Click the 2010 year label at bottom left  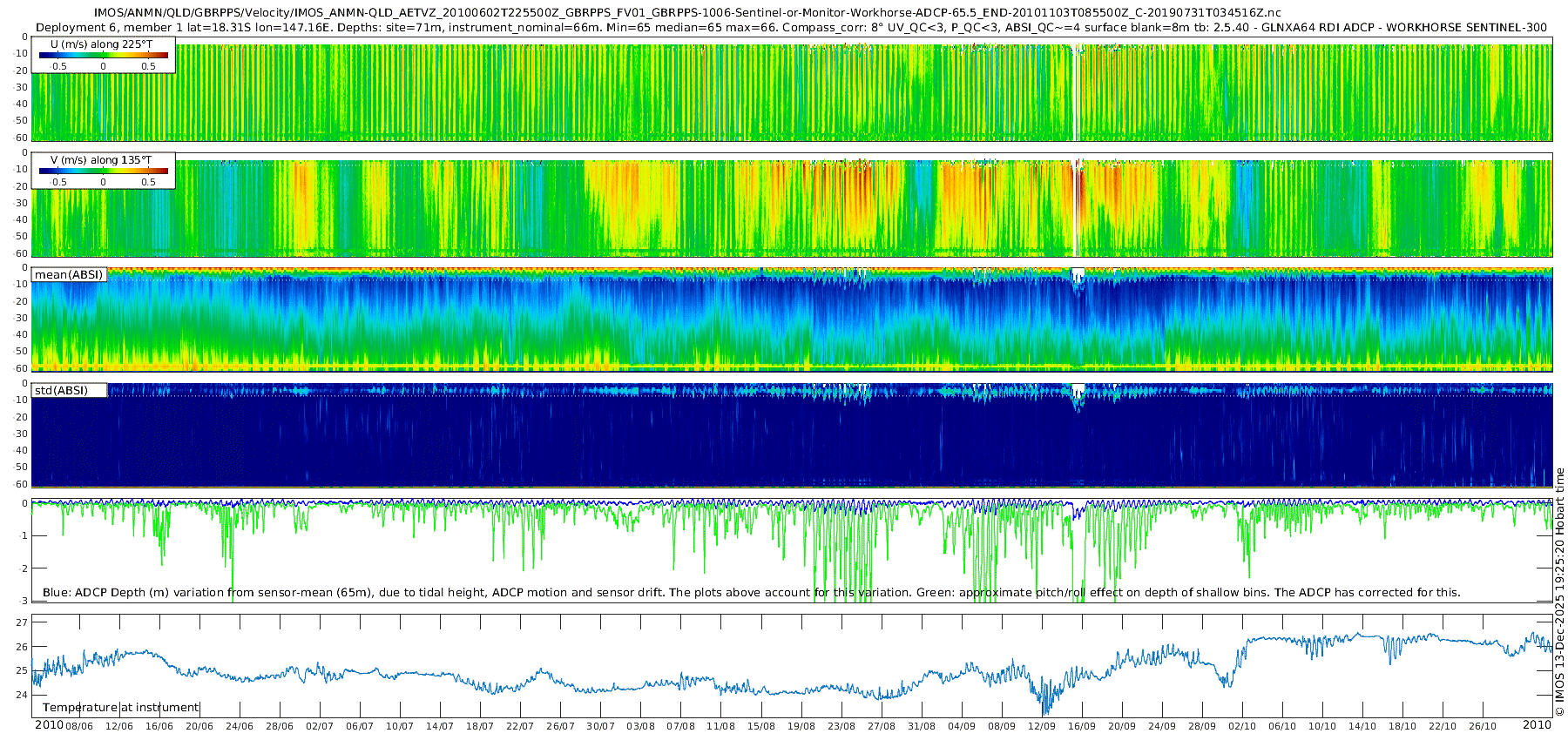(x=49, y=725)
